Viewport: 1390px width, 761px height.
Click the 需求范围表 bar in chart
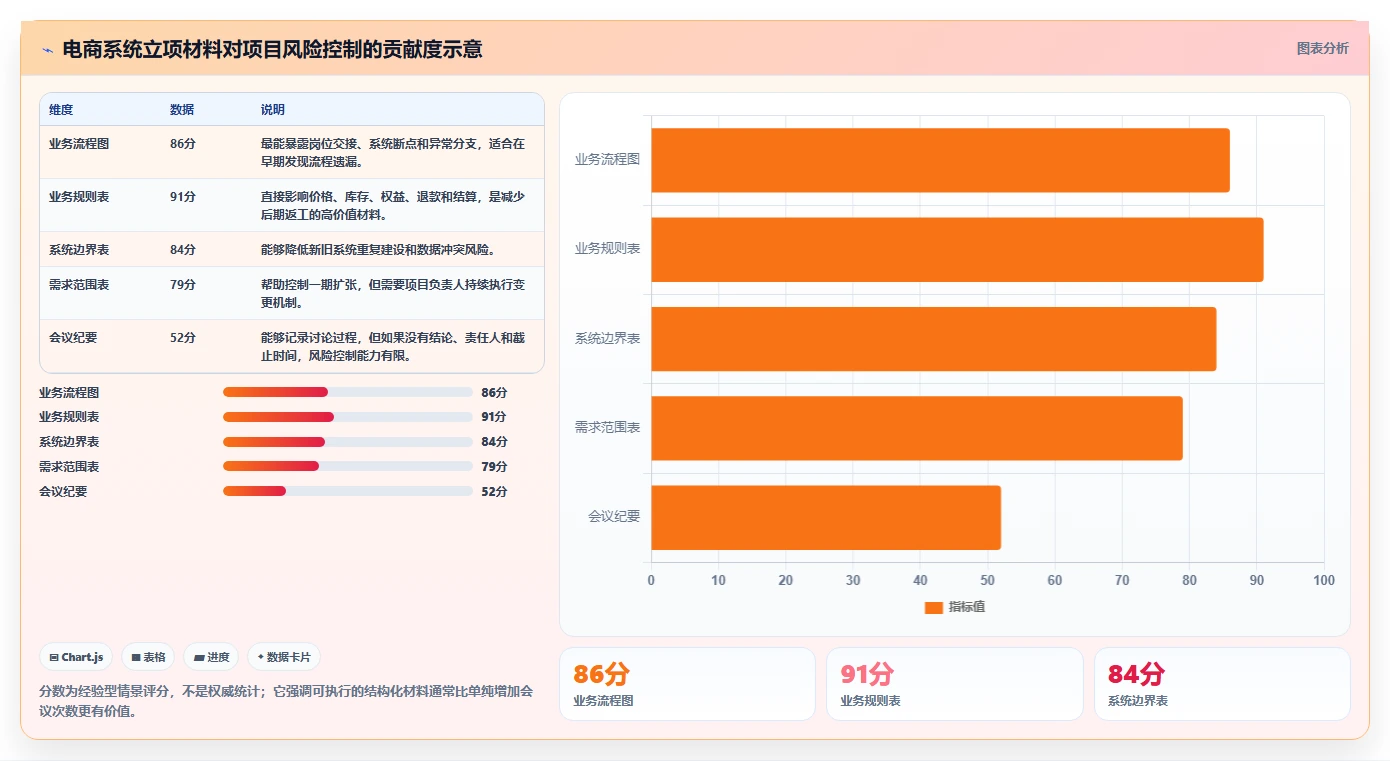click(917, 428)
